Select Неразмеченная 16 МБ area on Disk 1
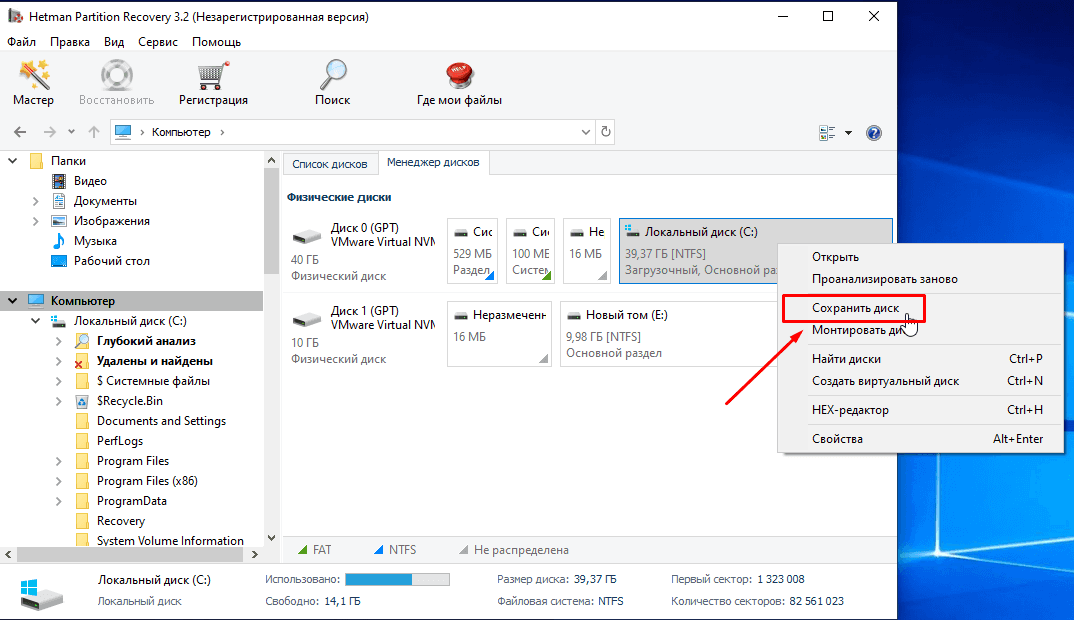 point(499,334)
